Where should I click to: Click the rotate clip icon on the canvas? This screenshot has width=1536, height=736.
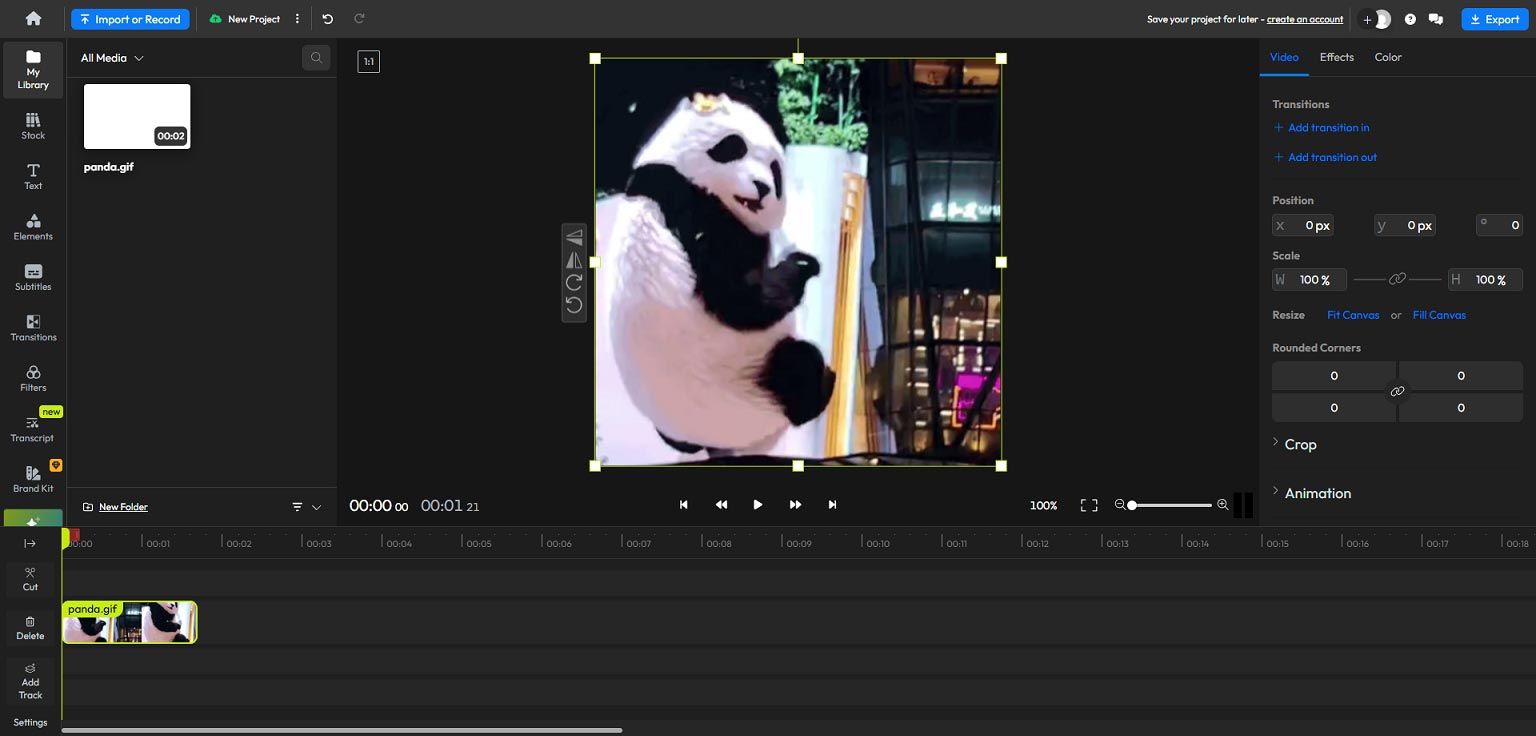(574, 283)
